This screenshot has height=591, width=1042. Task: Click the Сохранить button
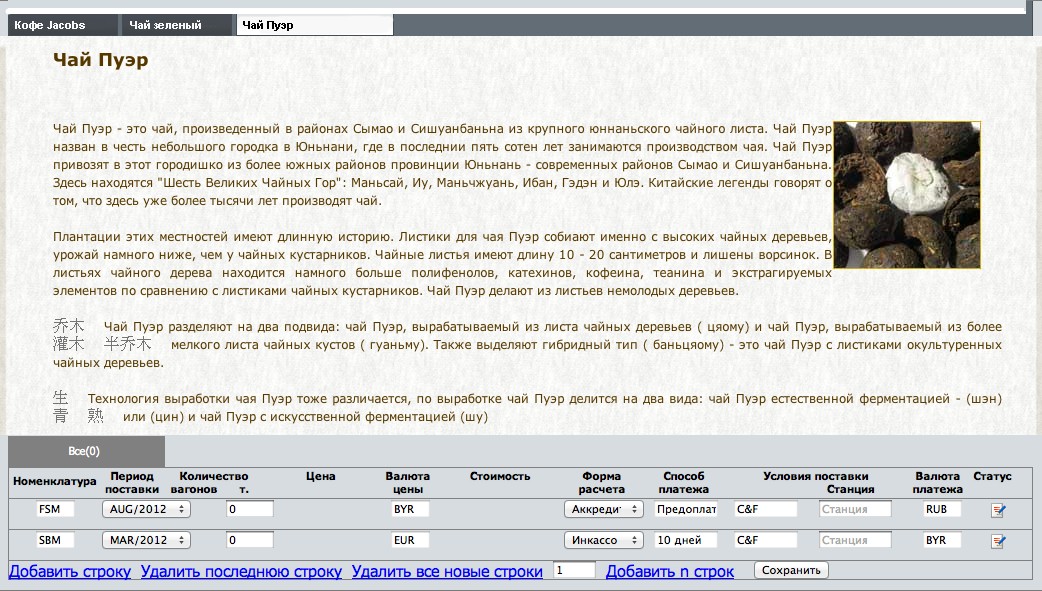click(791, 570)
